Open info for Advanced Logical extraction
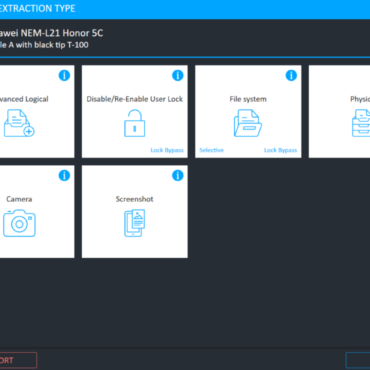370x370 pixels. pyautogui.click(x=64, y=75)
